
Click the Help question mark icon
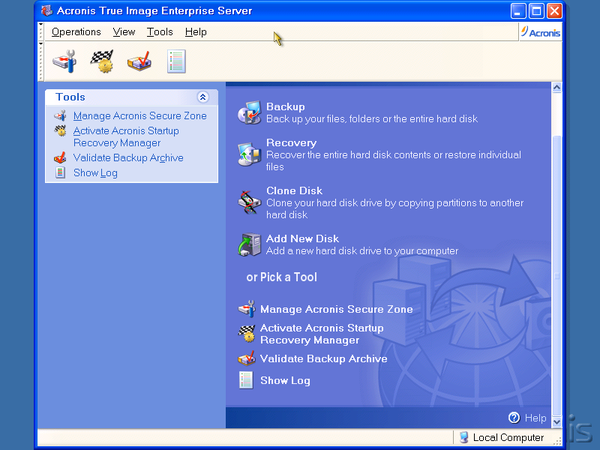click(x=514, y=417)
